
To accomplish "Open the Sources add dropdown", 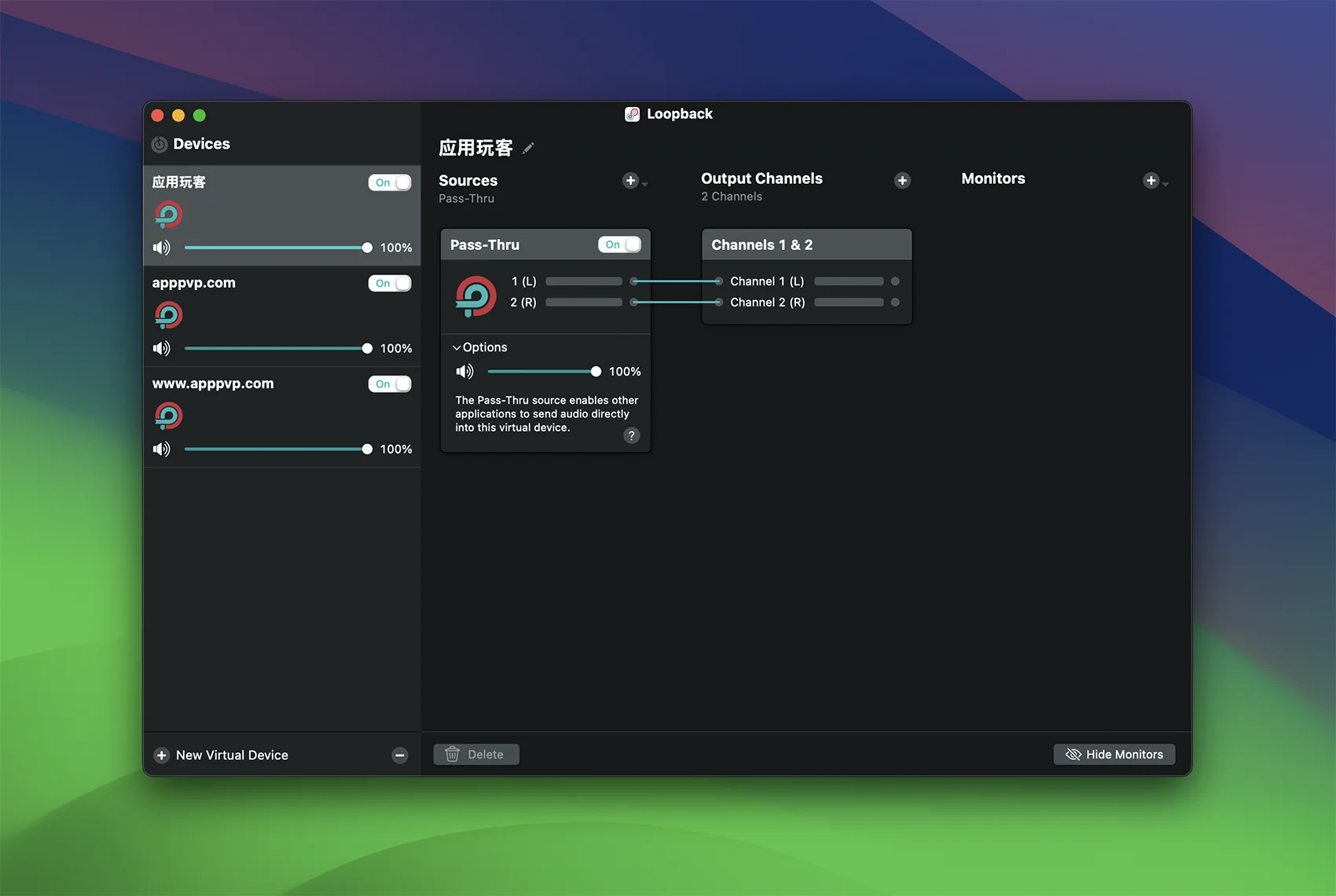I will pyautogui.click(x=634, y=181).
